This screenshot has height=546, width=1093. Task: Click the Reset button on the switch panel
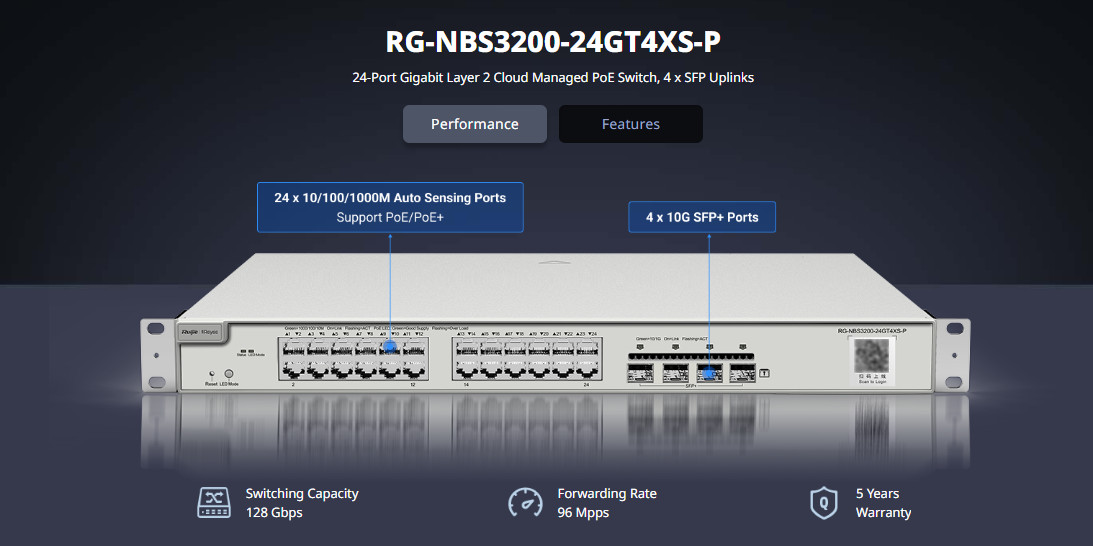[x=212, y=374]
